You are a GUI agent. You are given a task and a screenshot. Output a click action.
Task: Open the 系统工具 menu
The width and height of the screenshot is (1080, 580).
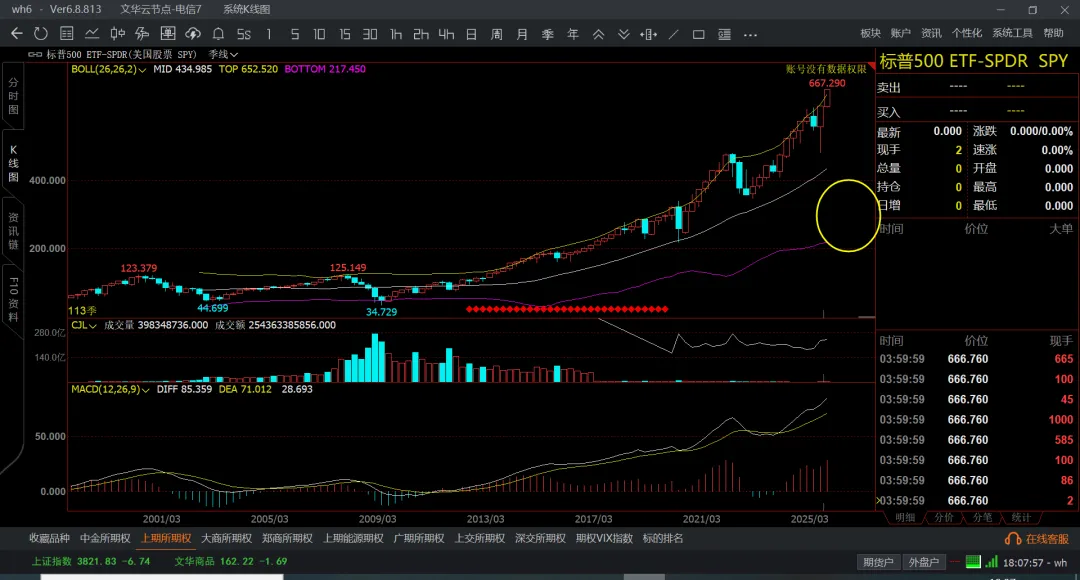tap(1012, 33)
